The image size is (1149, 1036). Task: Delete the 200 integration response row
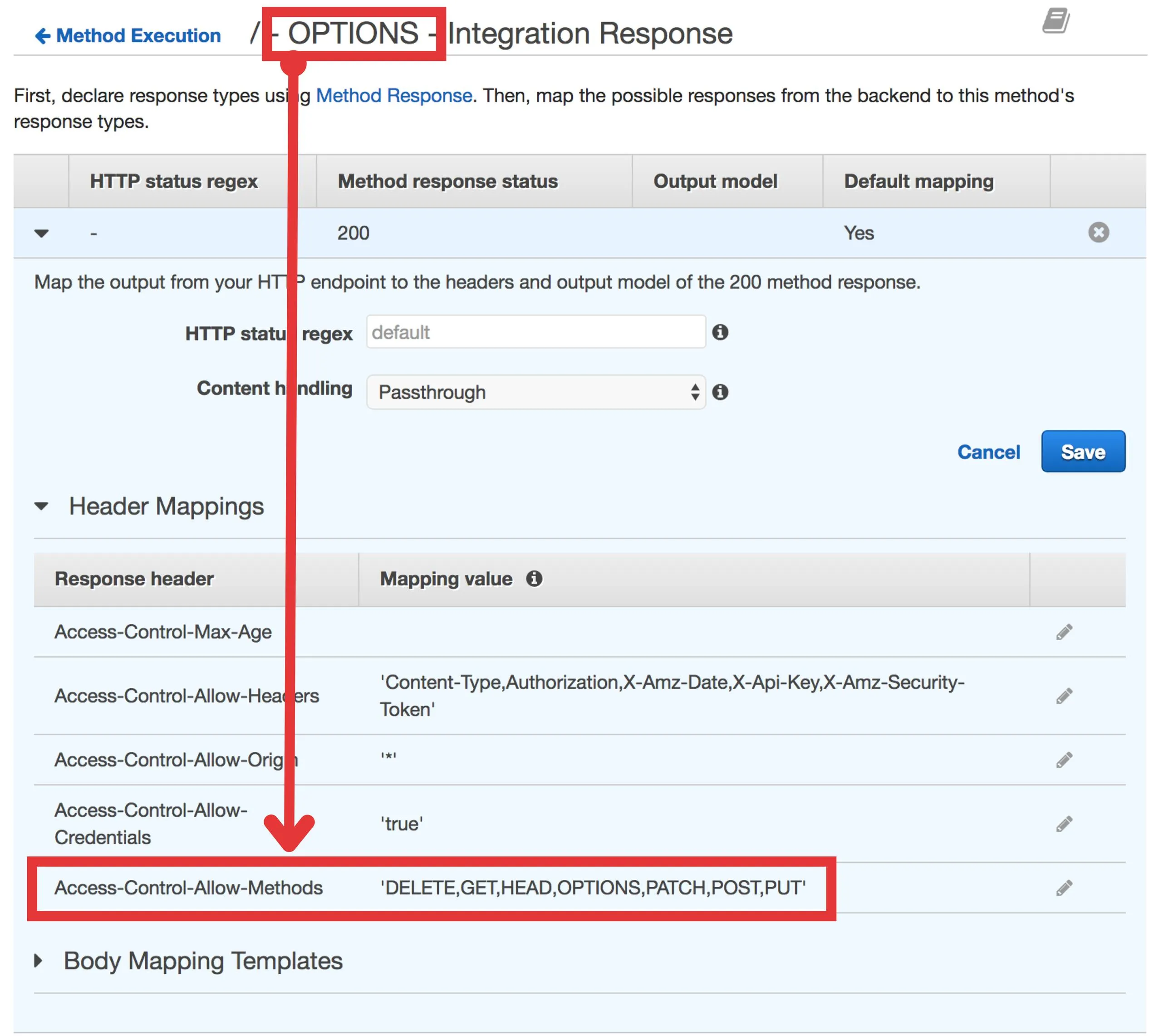1098,232
